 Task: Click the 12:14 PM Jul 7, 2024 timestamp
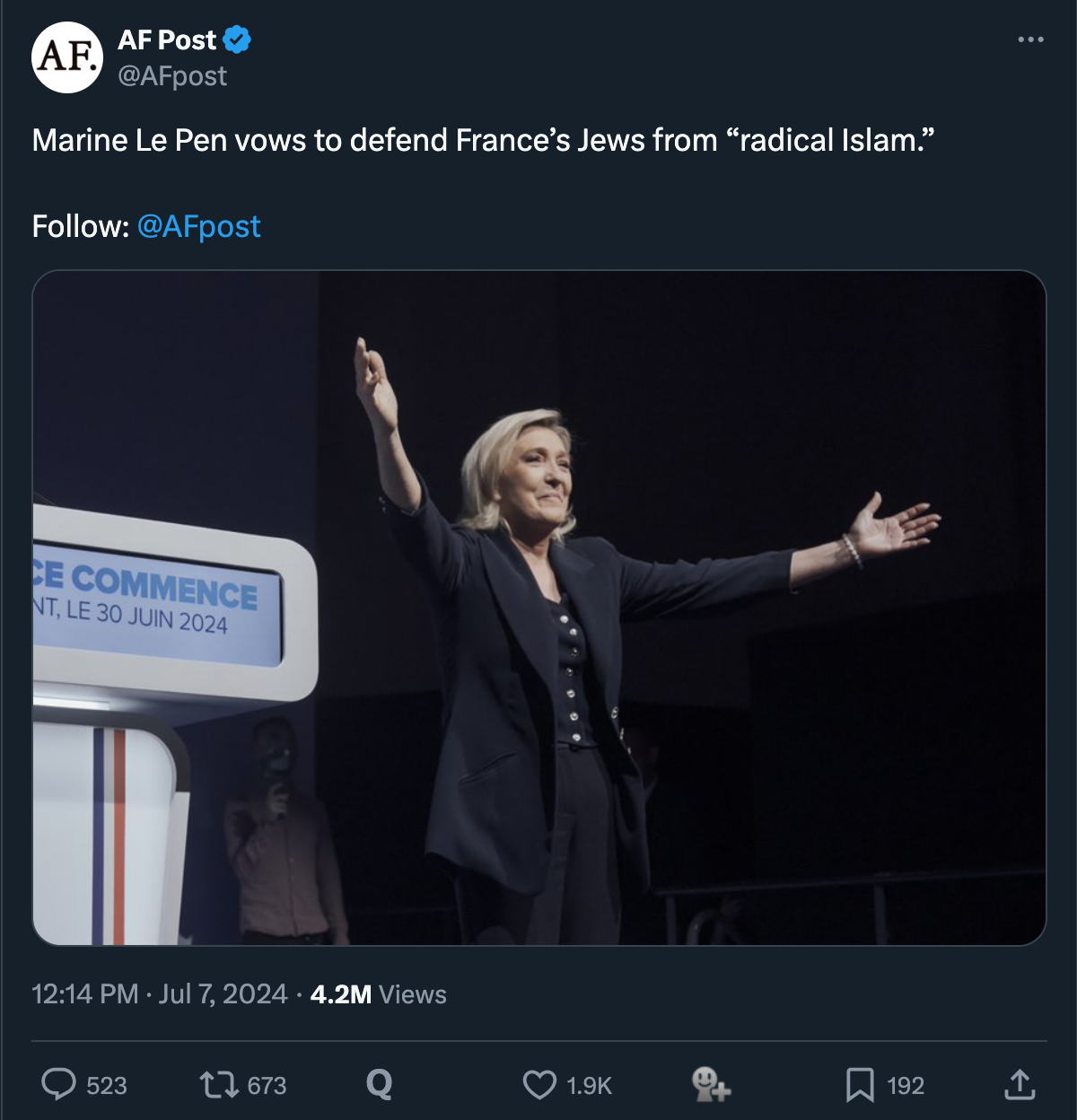click(159, 994)
